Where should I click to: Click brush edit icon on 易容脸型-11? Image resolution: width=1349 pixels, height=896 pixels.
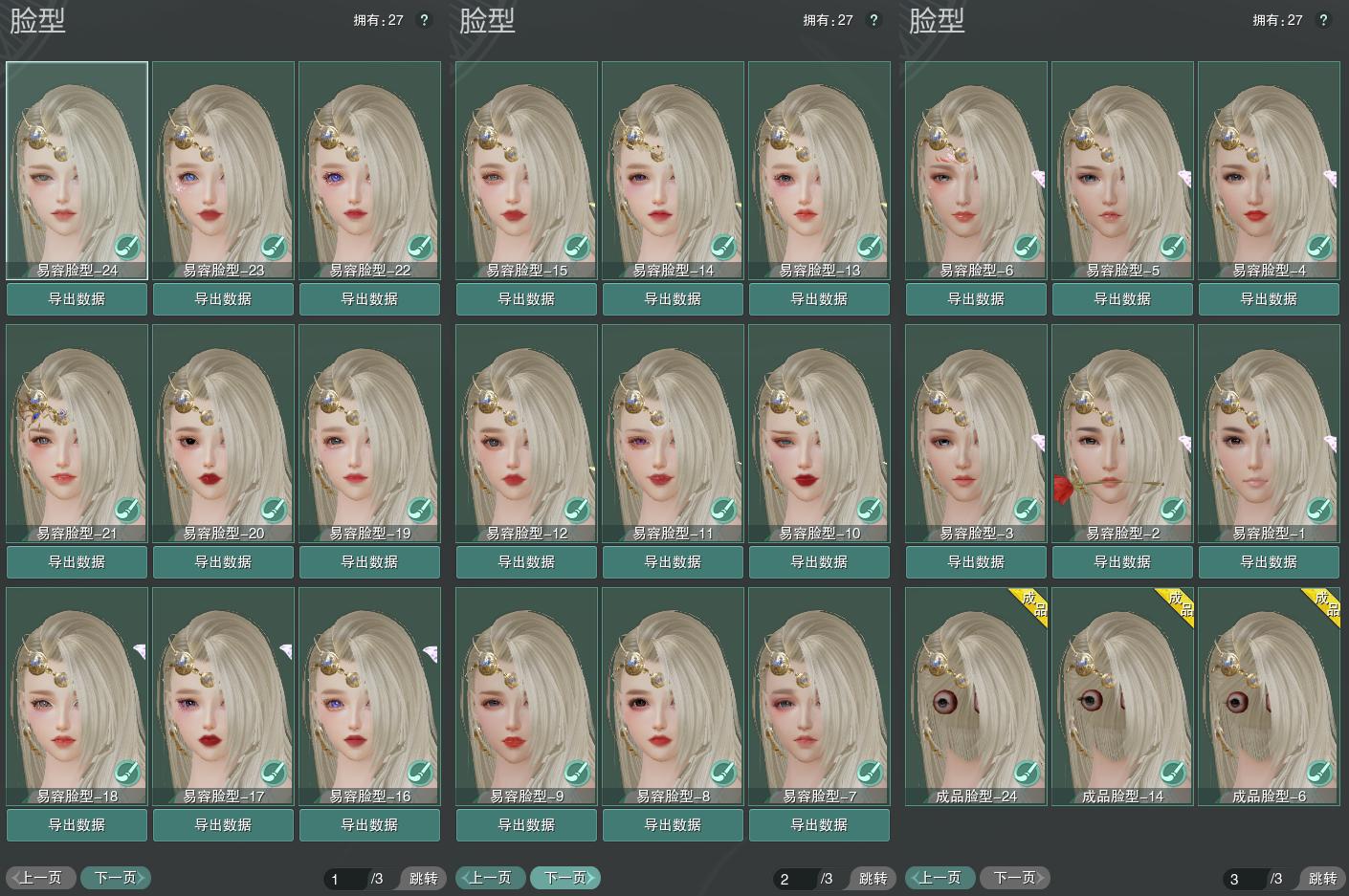(723, 511)
